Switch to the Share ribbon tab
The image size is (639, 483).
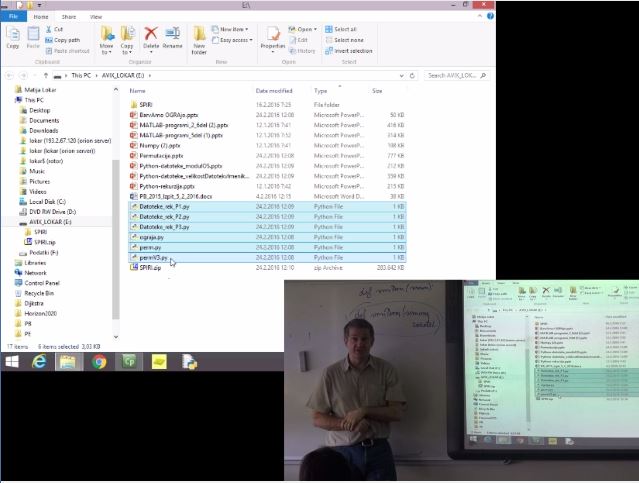pos(69,17)
